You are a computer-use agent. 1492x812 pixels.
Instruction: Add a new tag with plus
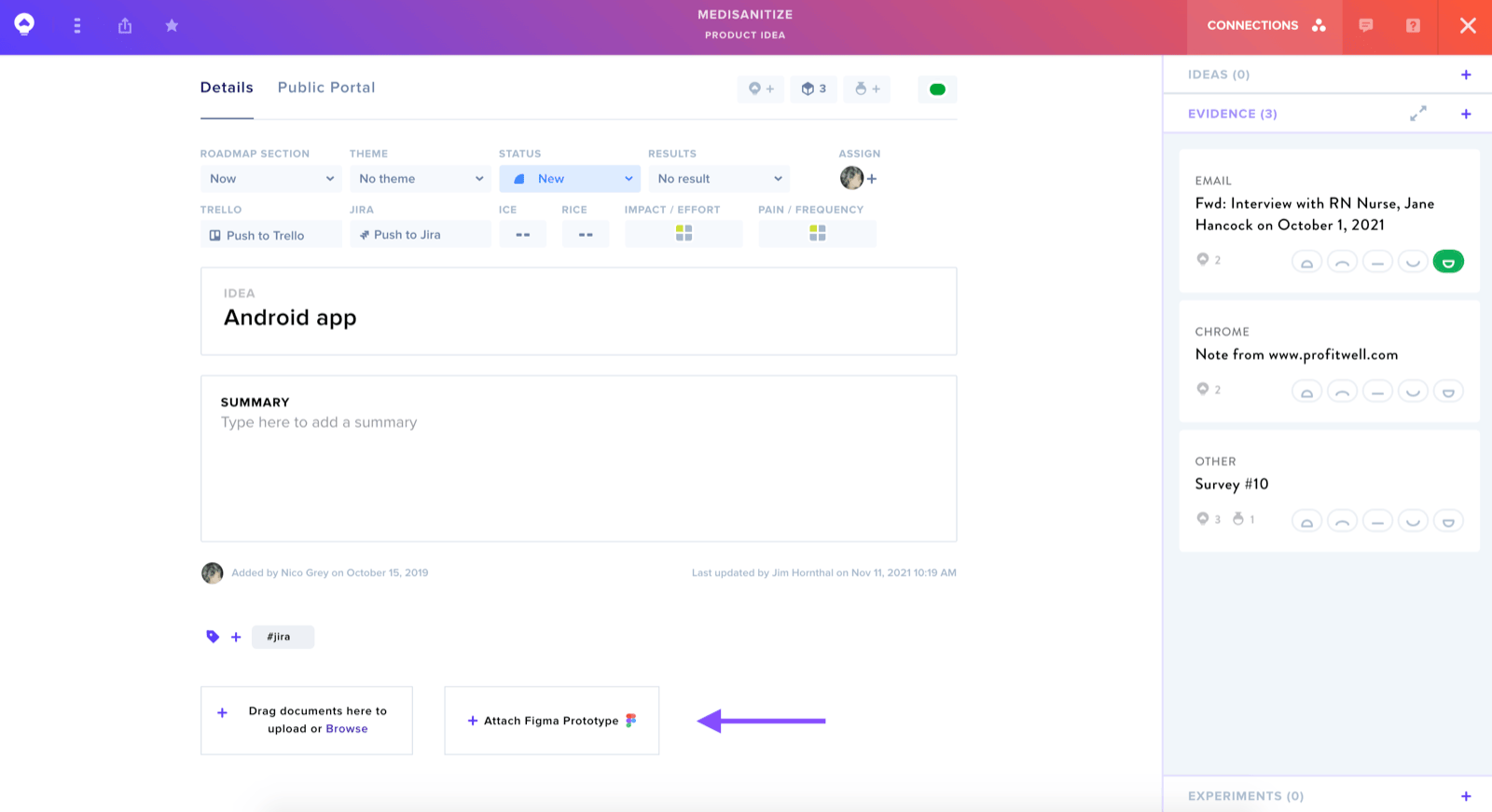tap(236, 637)
